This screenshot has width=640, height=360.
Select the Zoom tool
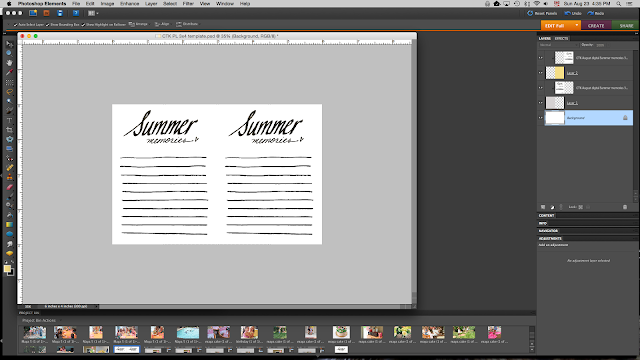(x=9, y=53)
